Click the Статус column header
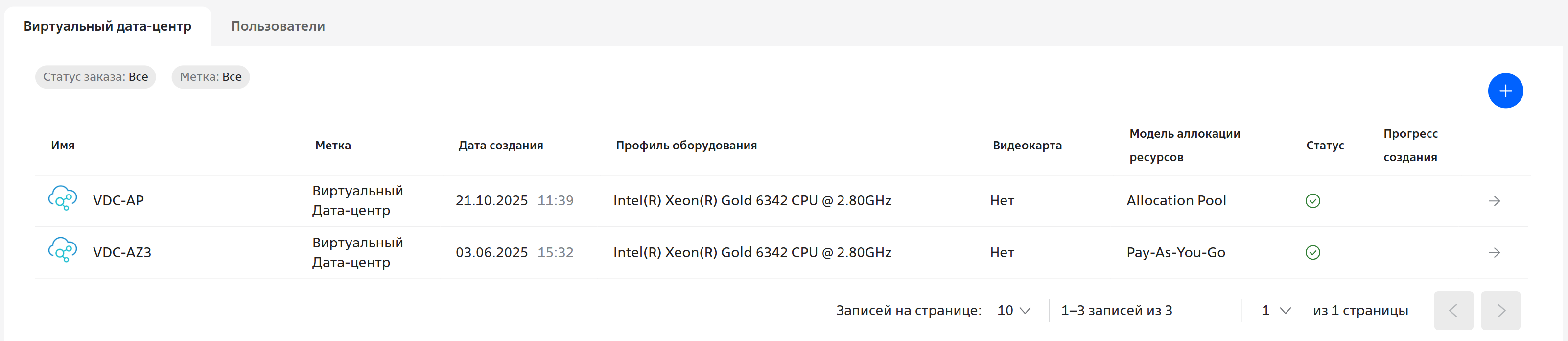The image size is (1568, 341). tap(1325, 146)
